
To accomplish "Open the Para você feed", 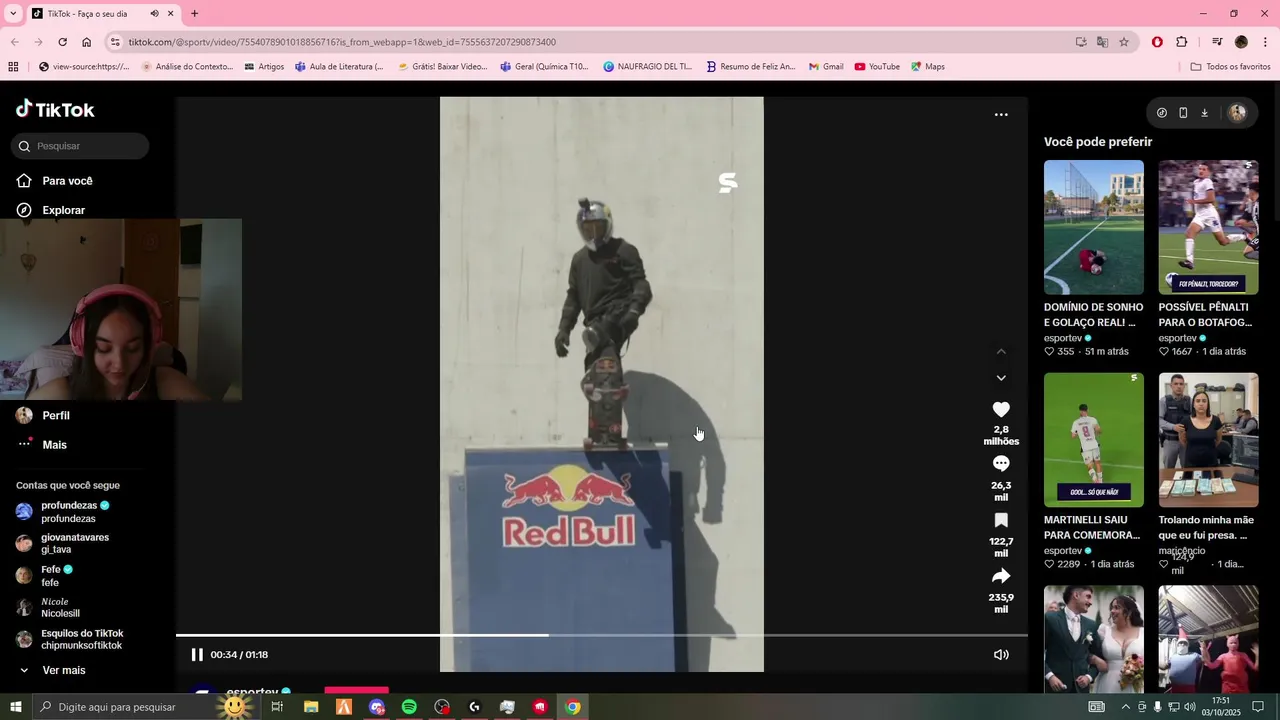I will 67,181.
